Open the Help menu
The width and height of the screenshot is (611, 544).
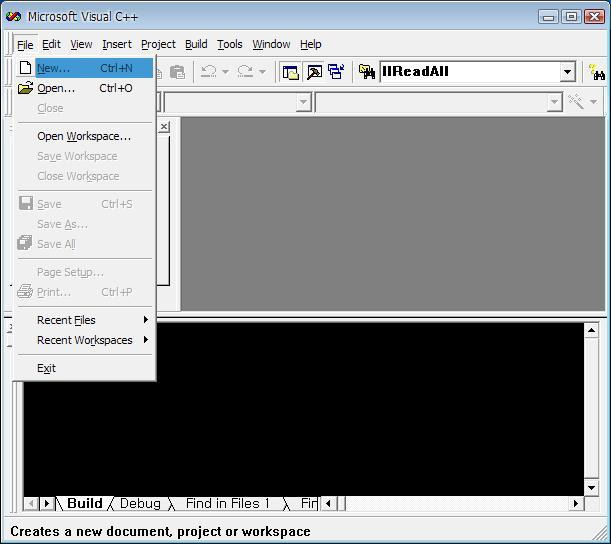click(x=311, y=44)
